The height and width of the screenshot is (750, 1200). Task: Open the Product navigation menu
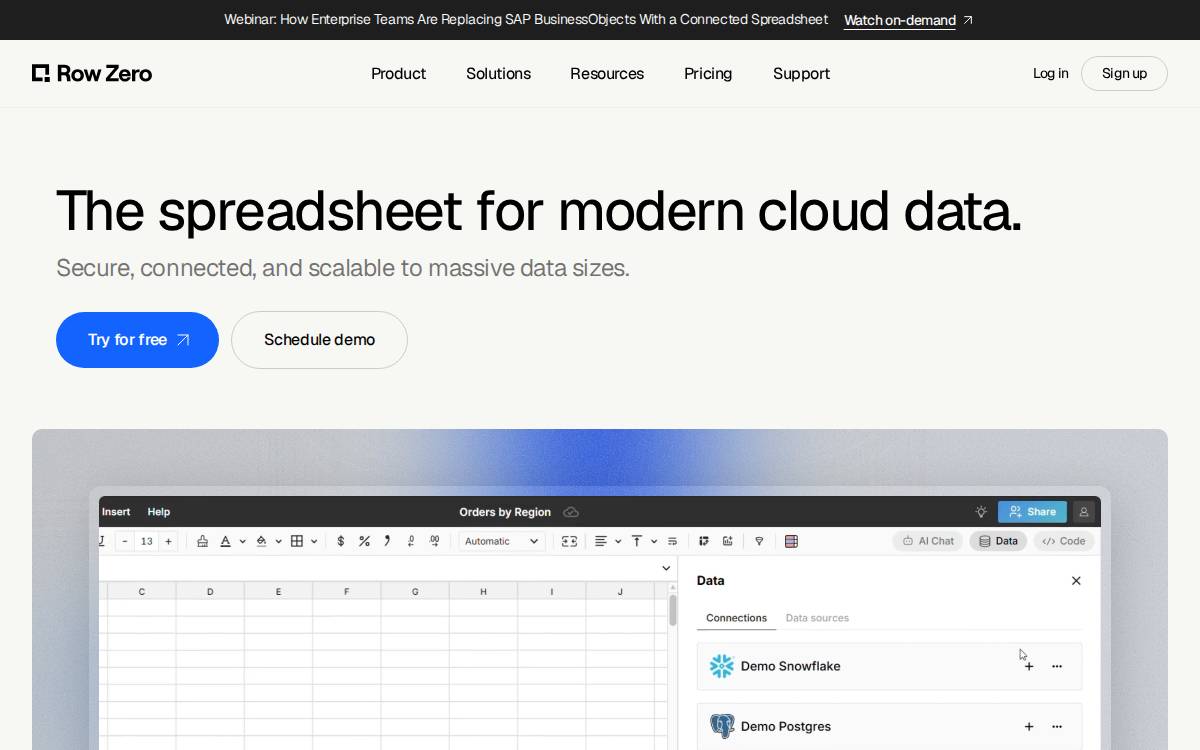(398, 74)
